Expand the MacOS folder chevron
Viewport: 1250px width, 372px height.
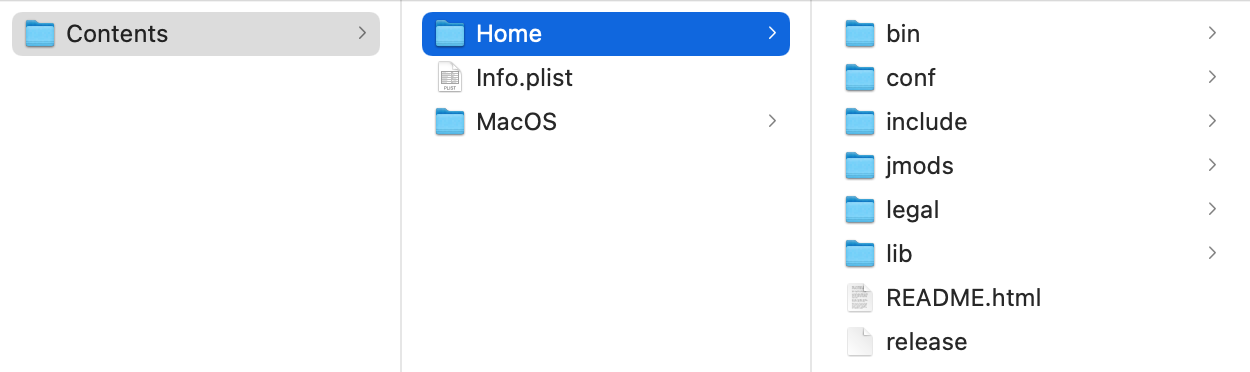pyautogui.click(x=772, y=121)
